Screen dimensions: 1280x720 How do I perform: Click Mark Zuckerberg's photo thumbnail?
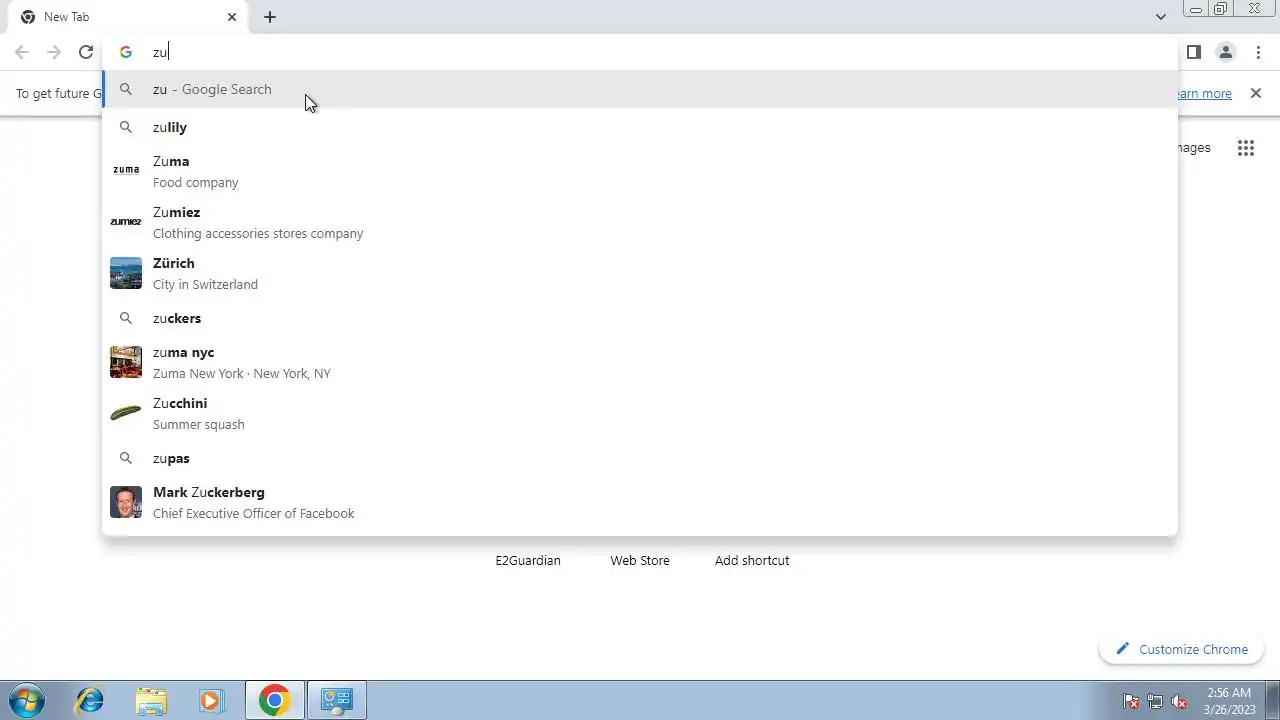click(x=126, y=502)
